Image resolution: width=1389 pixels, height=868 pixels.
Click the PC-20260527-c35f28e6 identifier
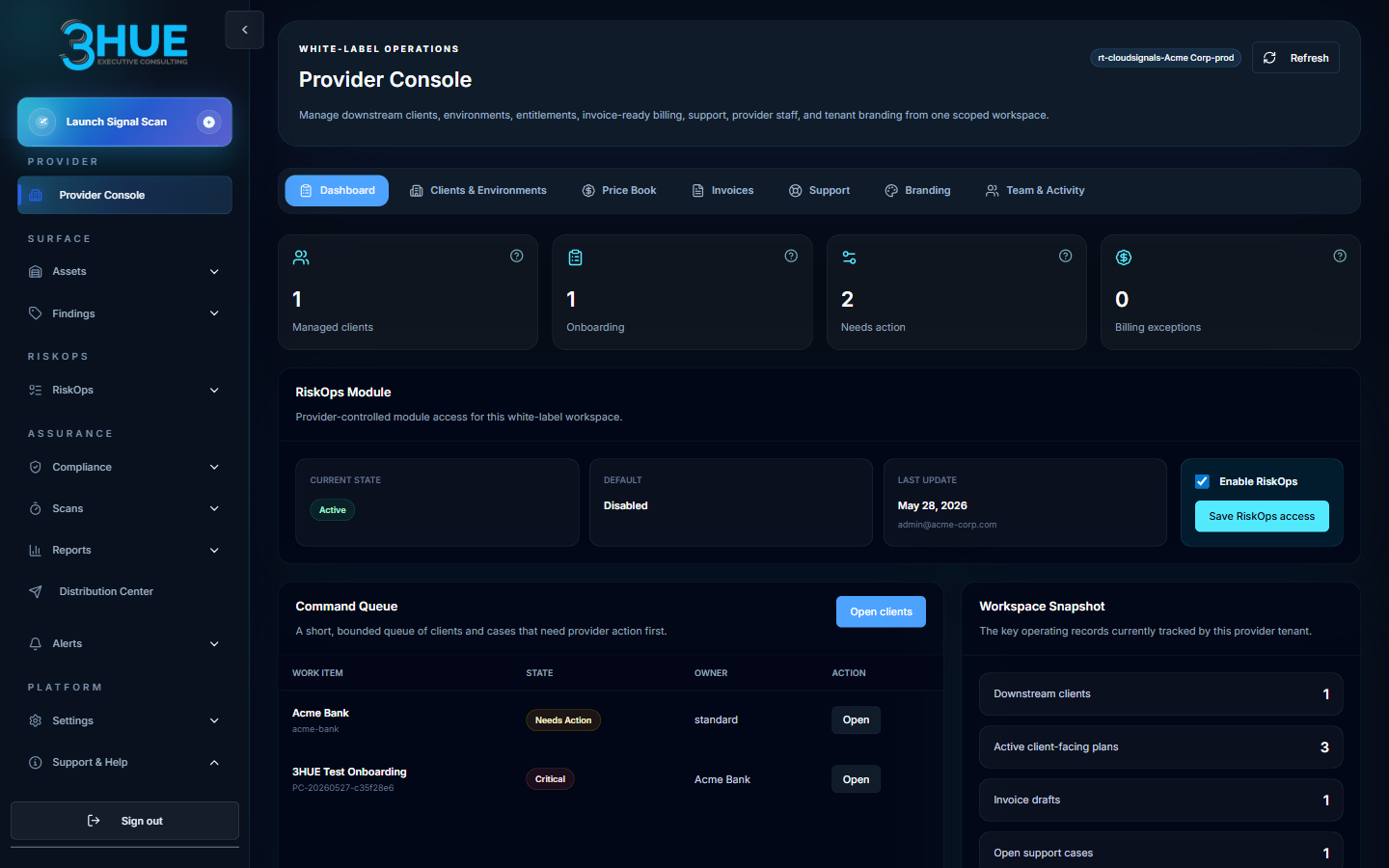[x=343, y=788]
